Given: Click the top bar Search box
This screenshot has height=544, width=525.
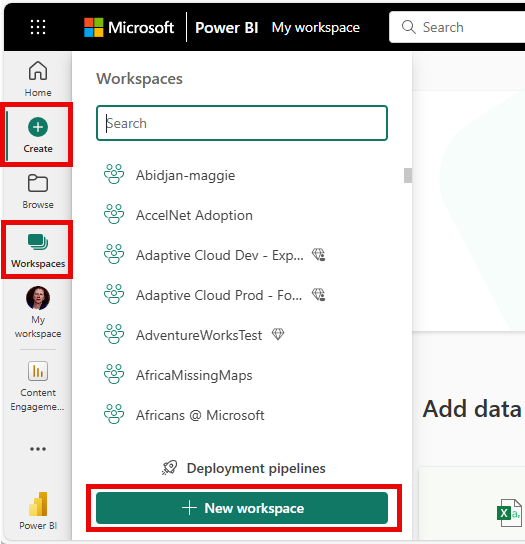Looking at the screenshot, I should (457, 27).
